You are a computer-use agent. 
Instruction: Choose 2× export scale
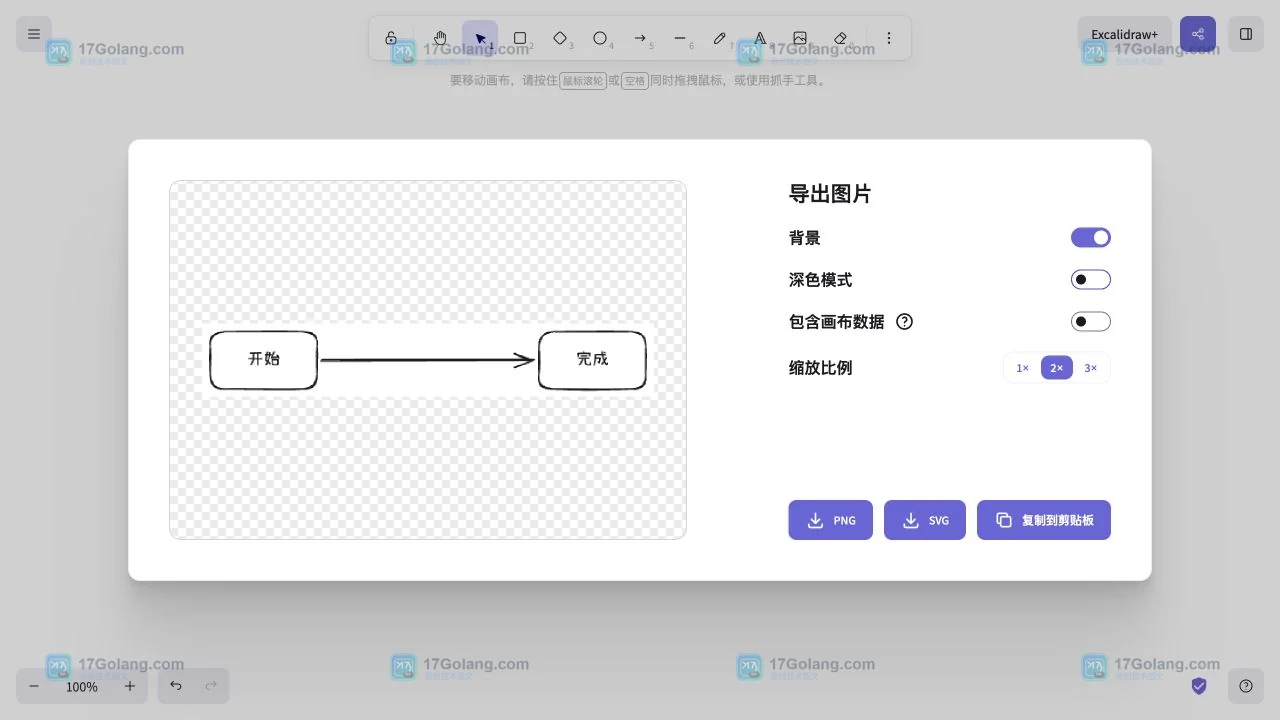pos(1057,368)
